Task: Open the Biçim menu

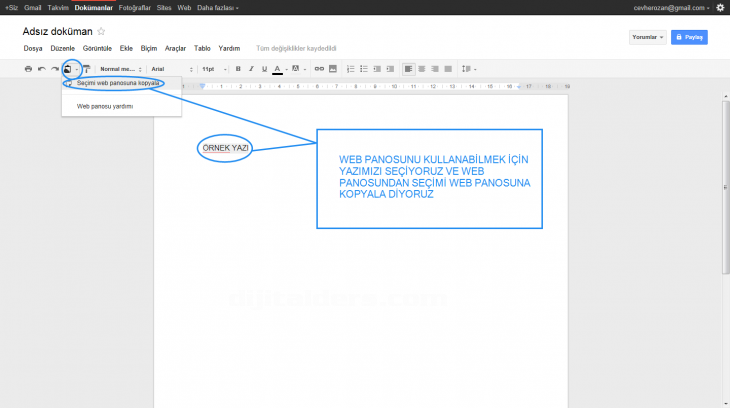Action: [x=149, y=47]
